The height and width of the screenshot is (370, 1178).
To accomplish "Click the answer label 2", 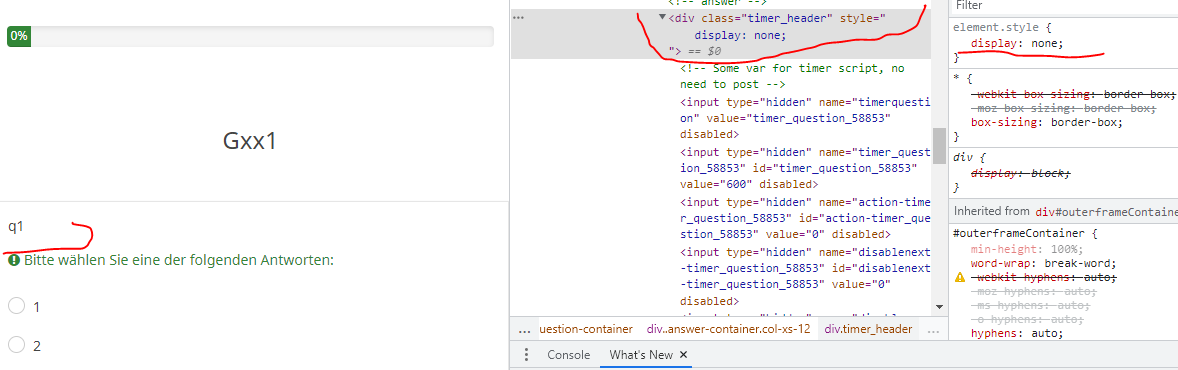I will pyautogui.click(x=37, y=345).
